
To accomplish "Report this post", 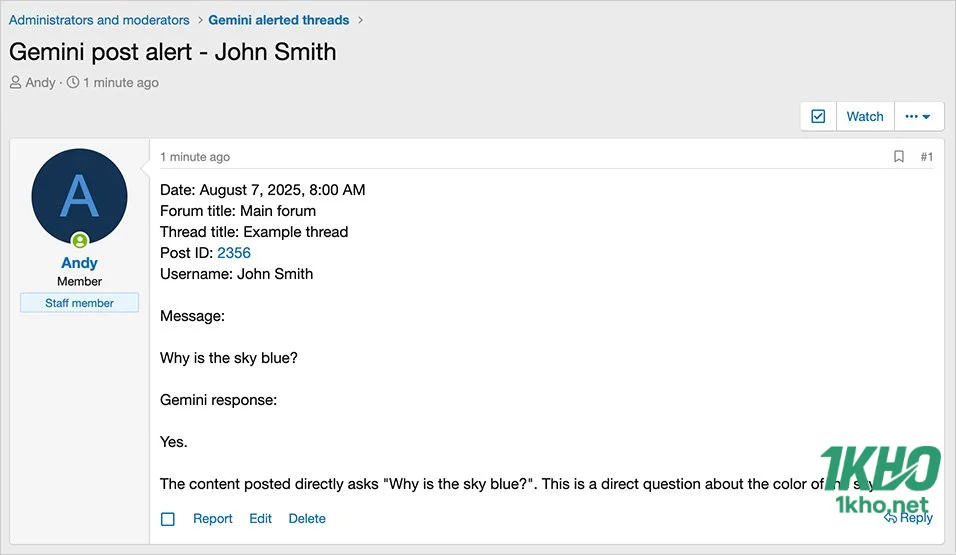I will coord(213,518).
